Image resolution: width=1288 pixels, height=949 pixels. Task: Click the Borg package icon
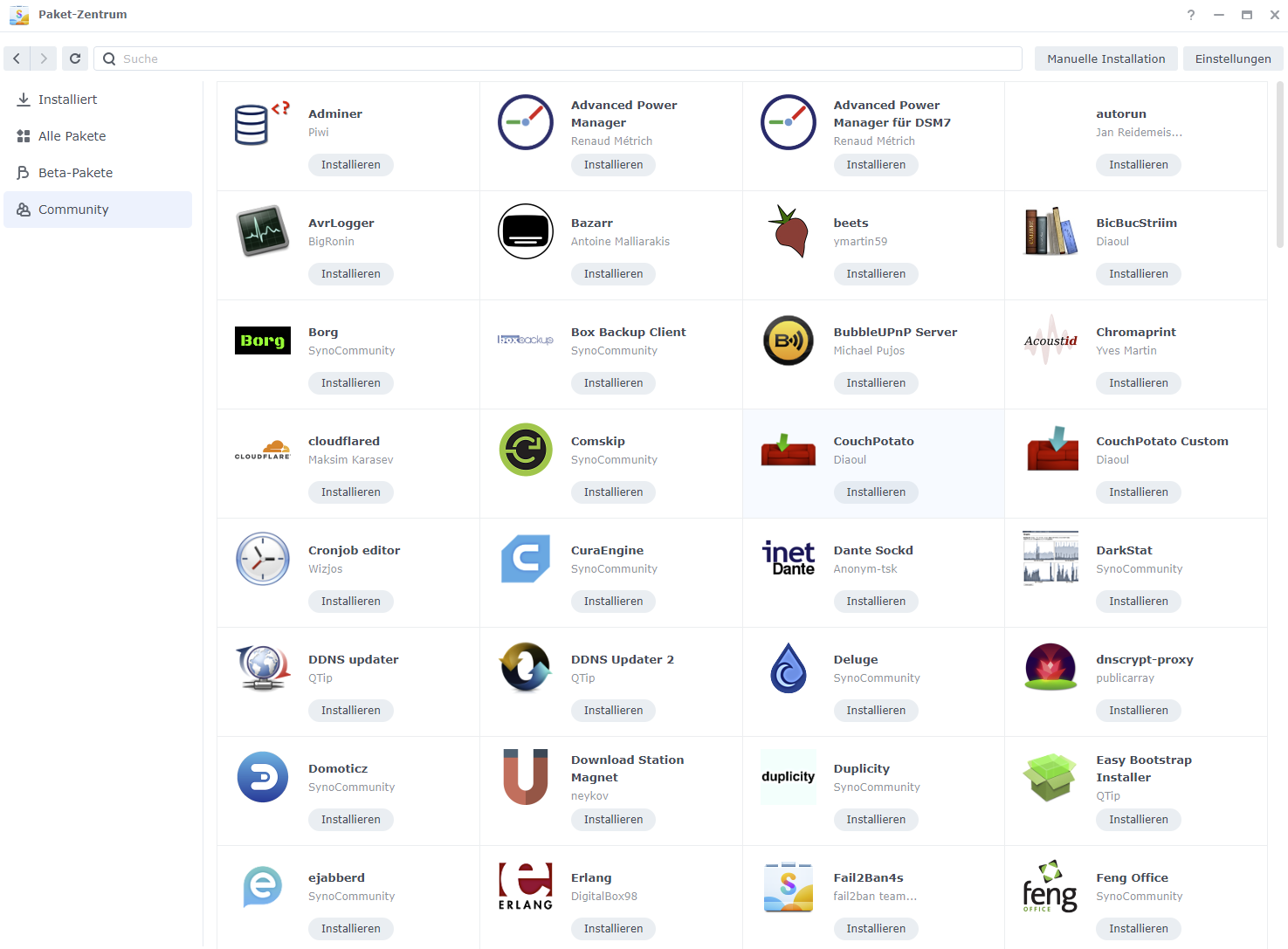[263, 340]
